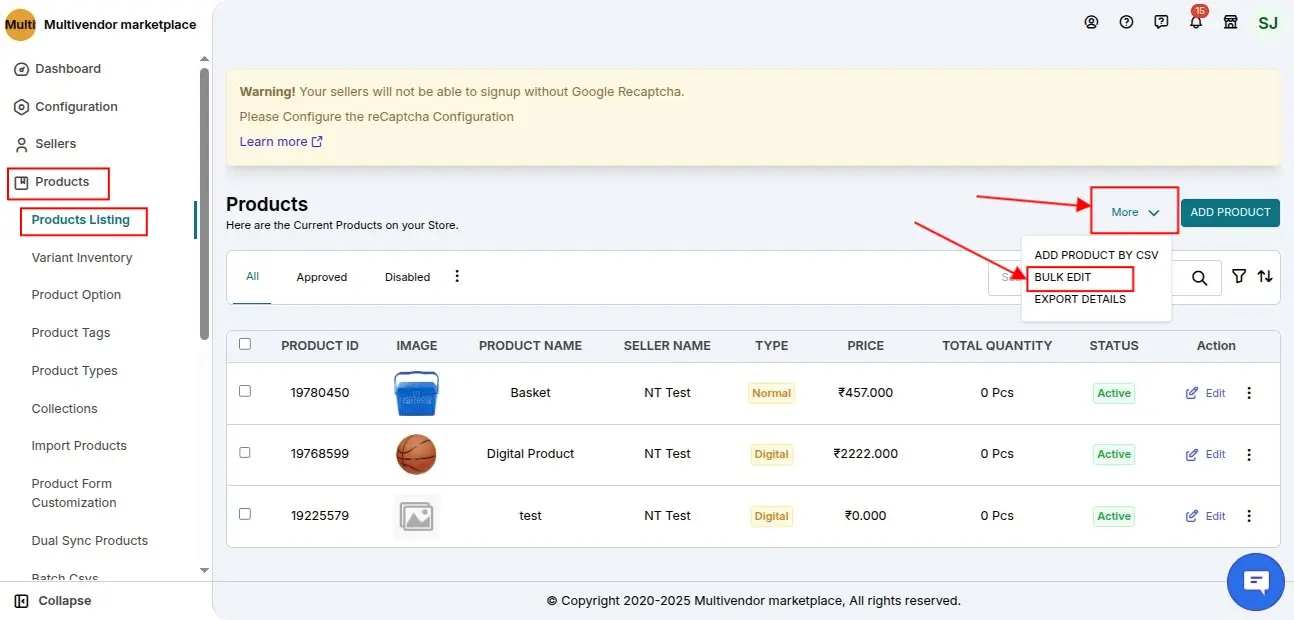Click the ADD PRODUCT button
1294x620 pixels.
1230,212
